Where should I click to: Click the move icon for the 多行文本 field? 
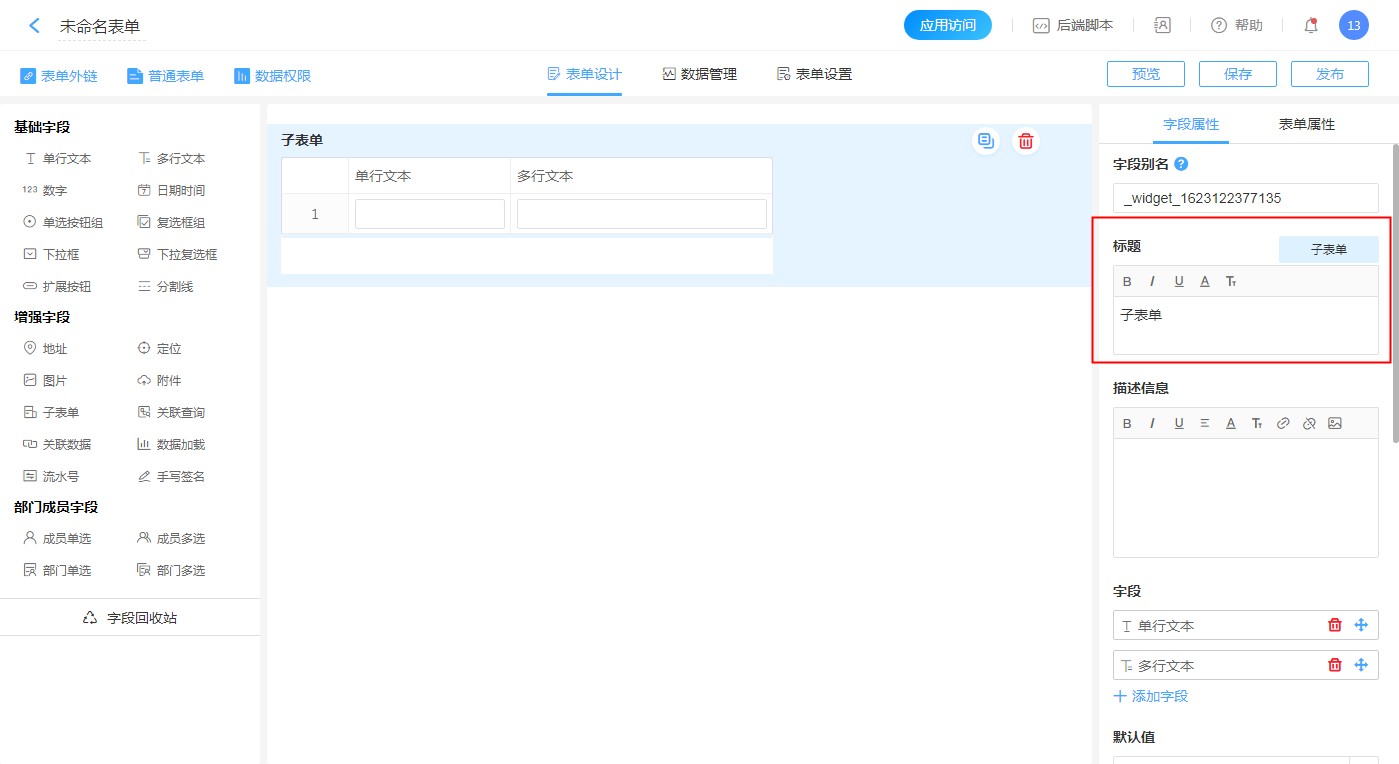[x=1360, y=665]
